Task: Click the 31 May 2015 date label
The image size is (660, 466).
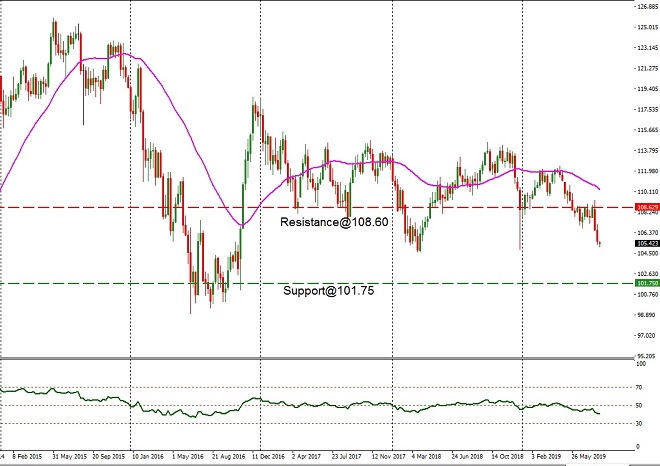Action: [69, 456]
